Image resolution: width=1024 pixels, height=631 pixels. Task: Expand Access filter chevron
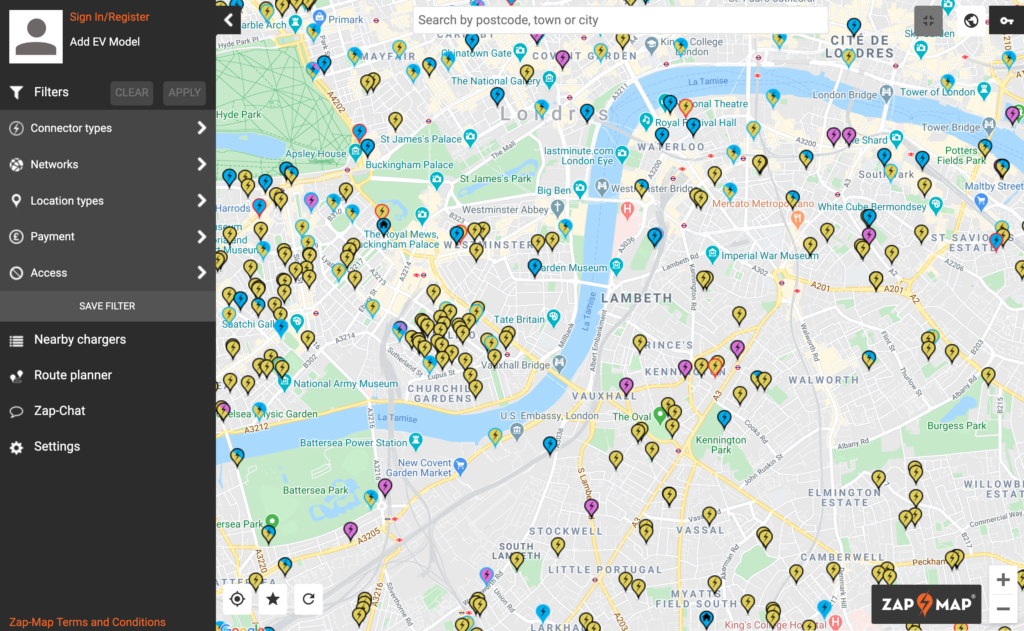click(x=202, y=272)
